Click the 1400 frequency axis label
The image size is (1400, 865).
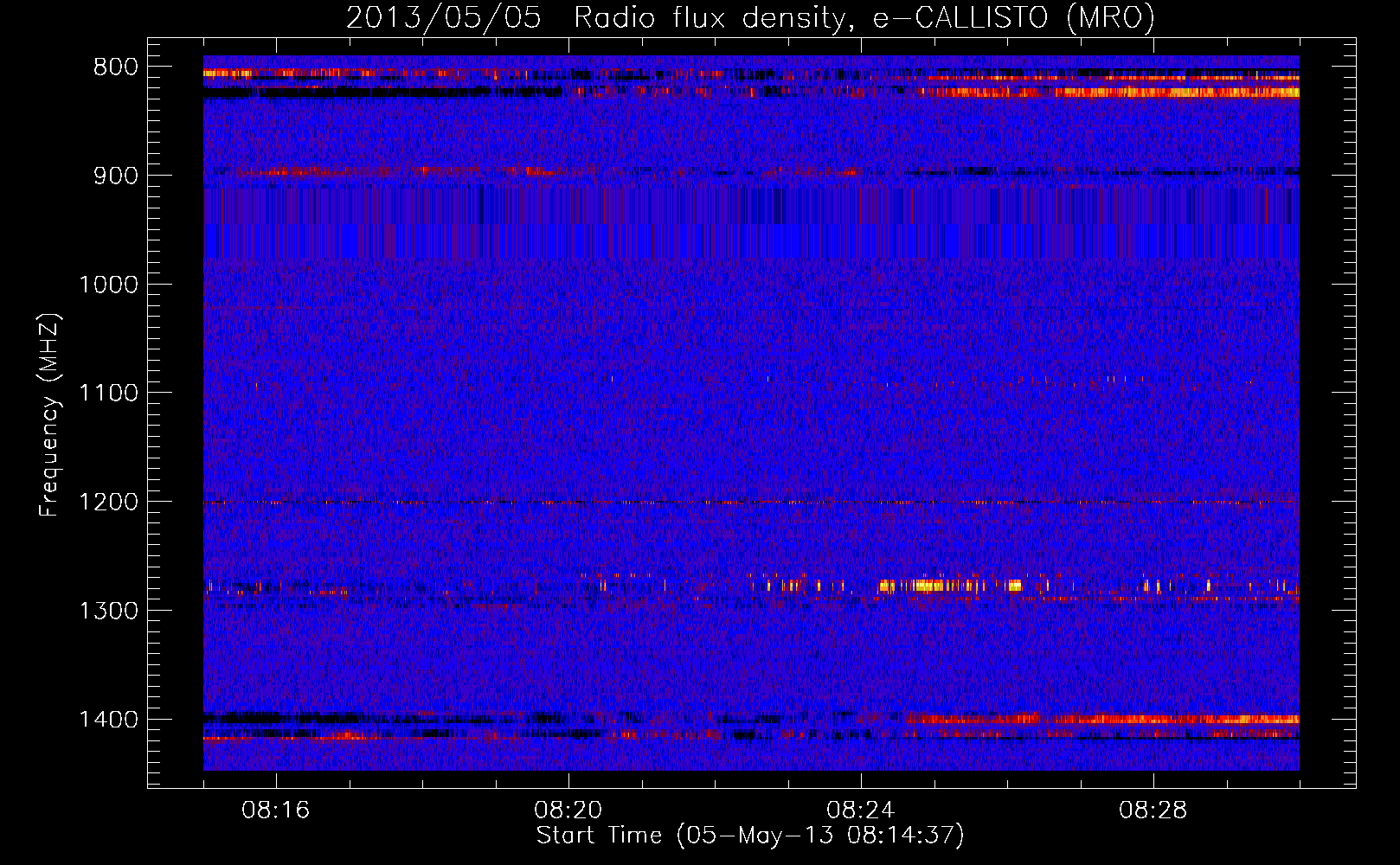[x=108, y=720]
